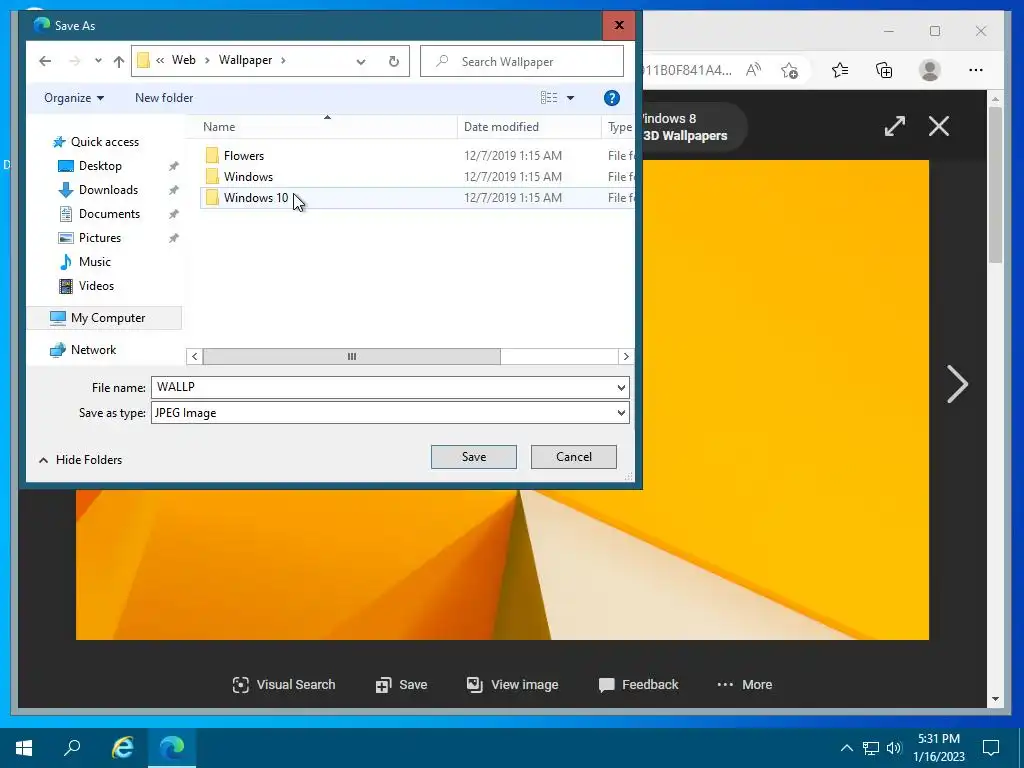Click left arrow of horizontal scrollbar

coord(194,357)
